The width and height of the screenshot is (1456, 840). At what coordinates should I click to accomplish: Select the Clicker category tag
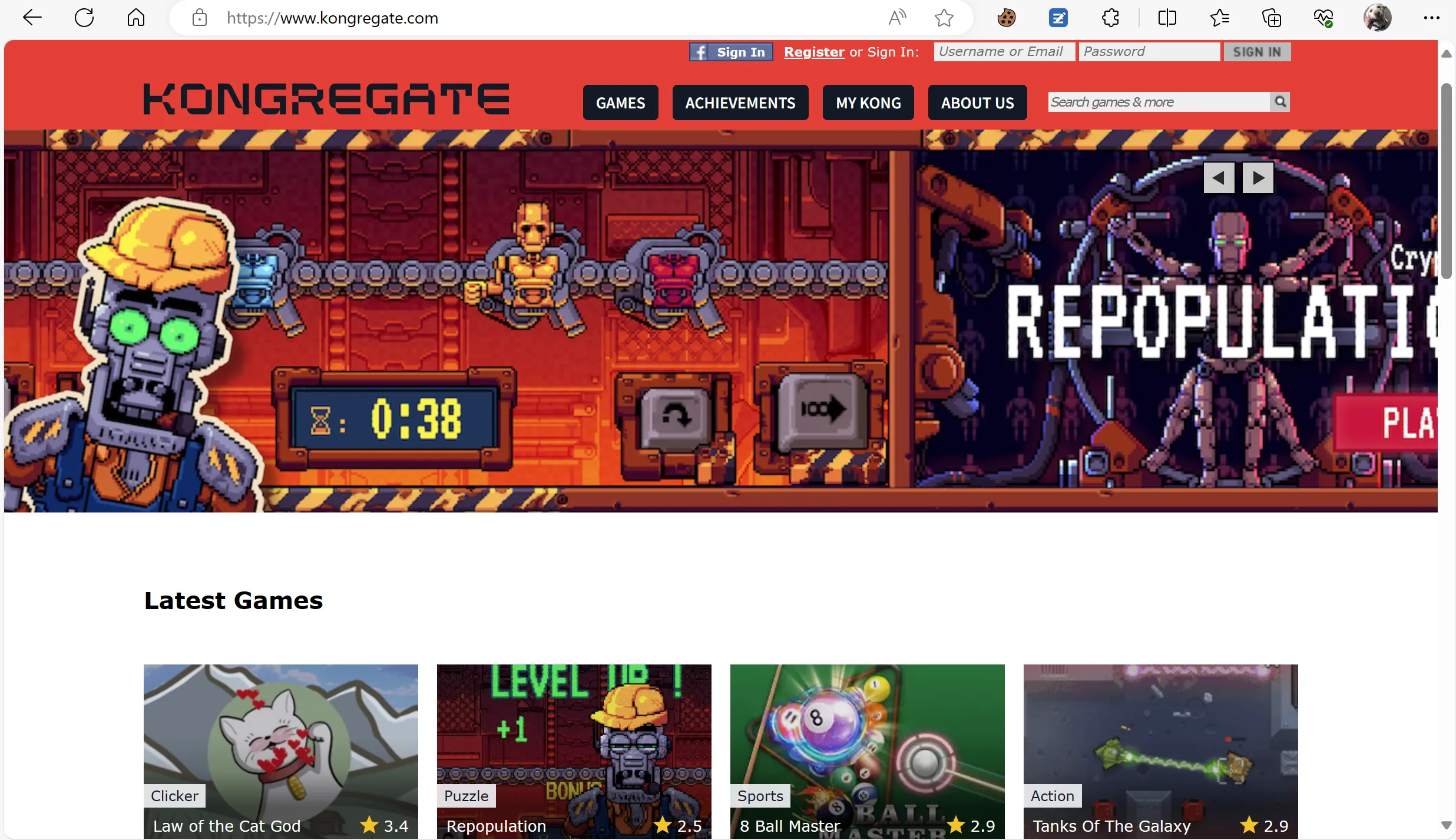click(x=174, y=796)
